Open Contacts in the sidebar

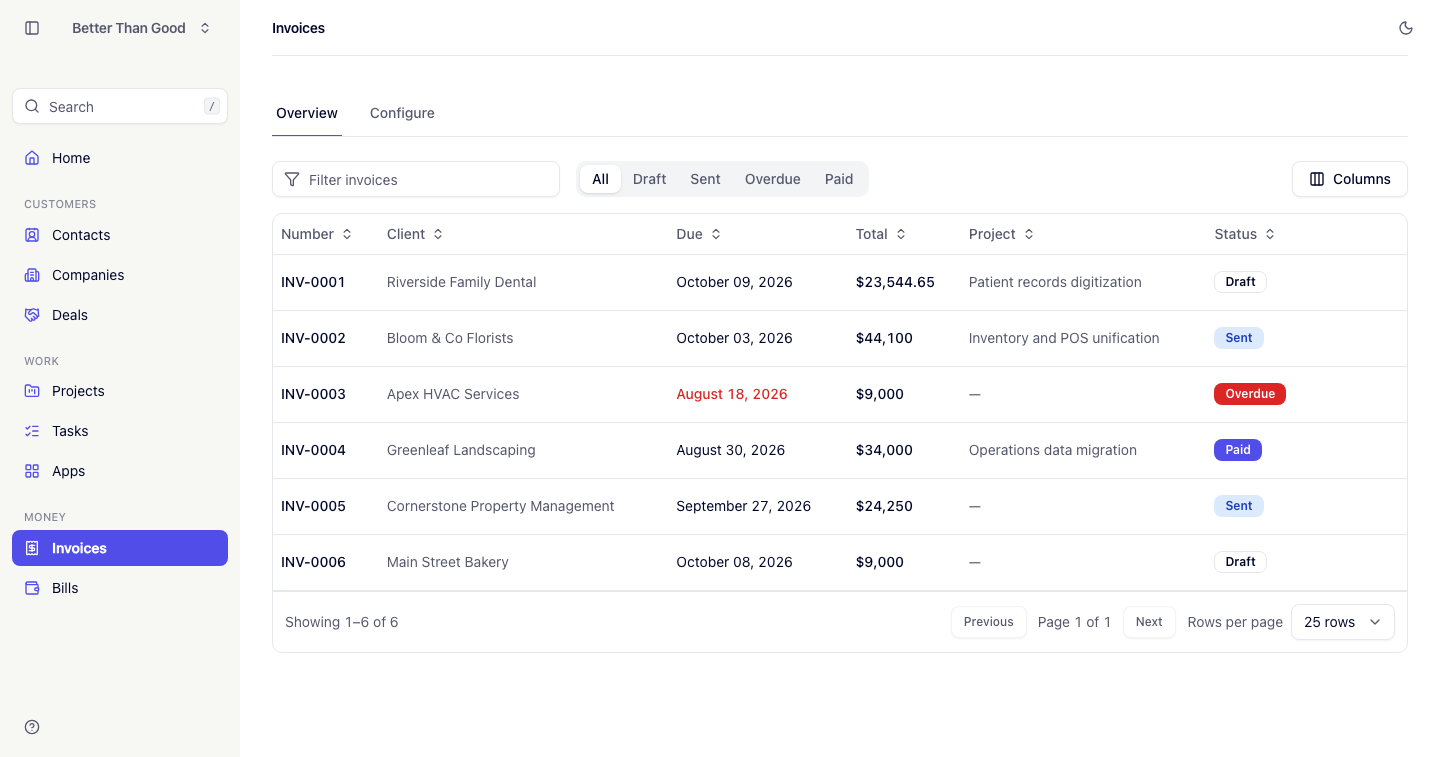(120, 235)
